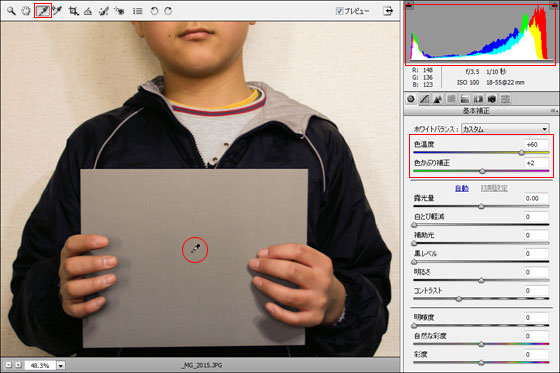Click the ISO 100 value

point(468,83)
